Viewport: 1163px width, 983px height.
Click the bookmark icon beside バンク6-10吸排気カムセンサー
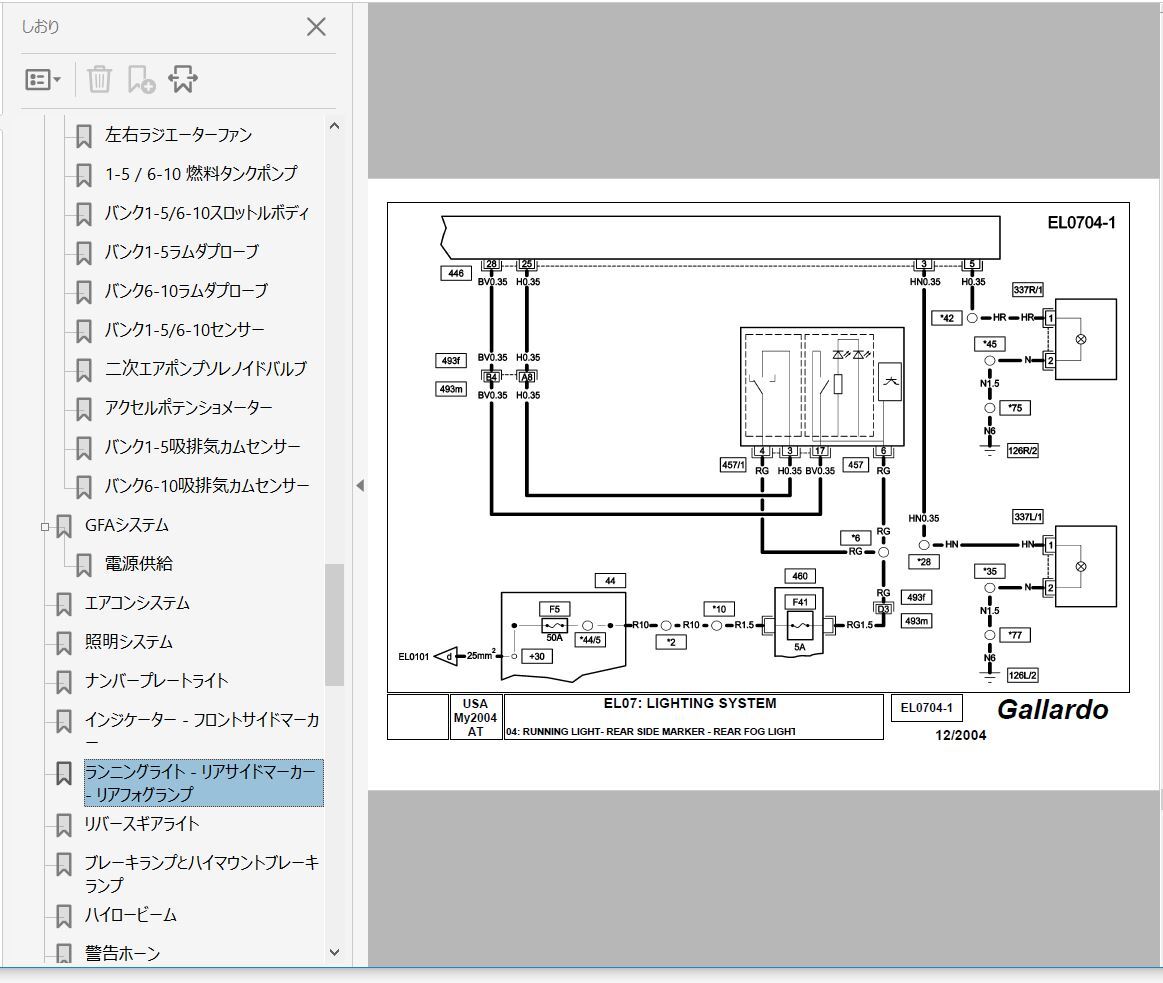pyautogui.click(x=84, y=487)
